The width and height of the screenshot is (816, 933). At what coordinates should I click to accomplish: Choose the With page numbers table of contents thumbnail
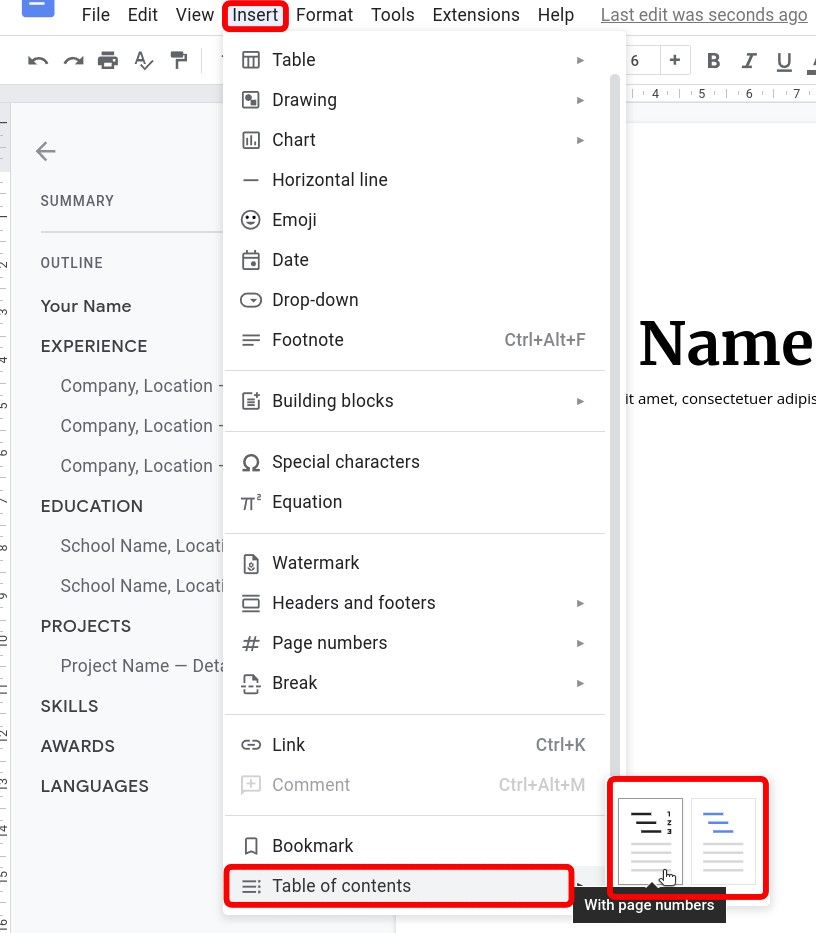[649, 838]
